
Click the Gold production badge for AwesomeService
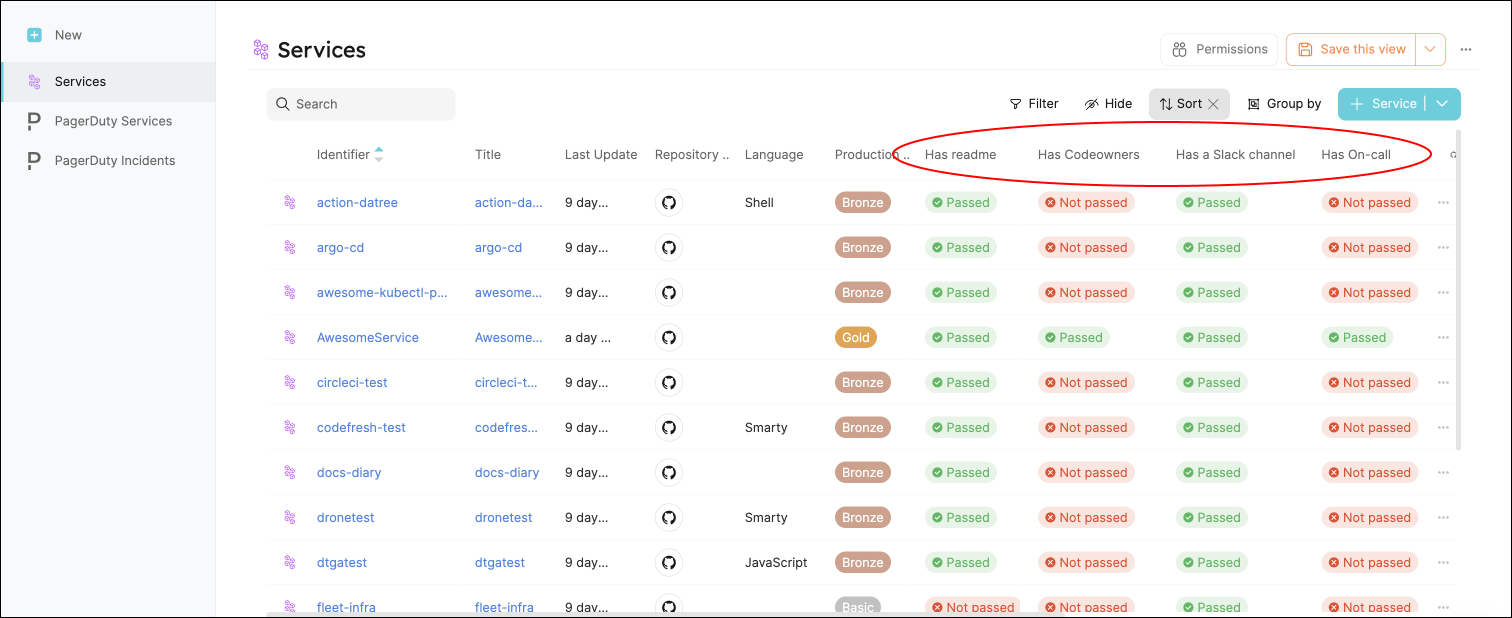click(855, 338)
